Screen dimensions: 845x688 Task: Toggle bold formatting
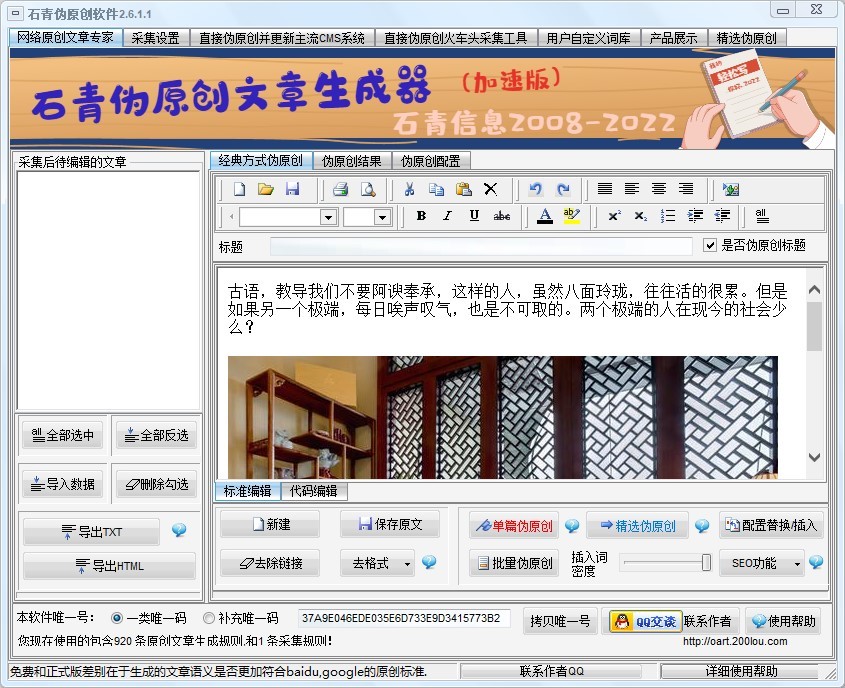click(x=421, y=216)
